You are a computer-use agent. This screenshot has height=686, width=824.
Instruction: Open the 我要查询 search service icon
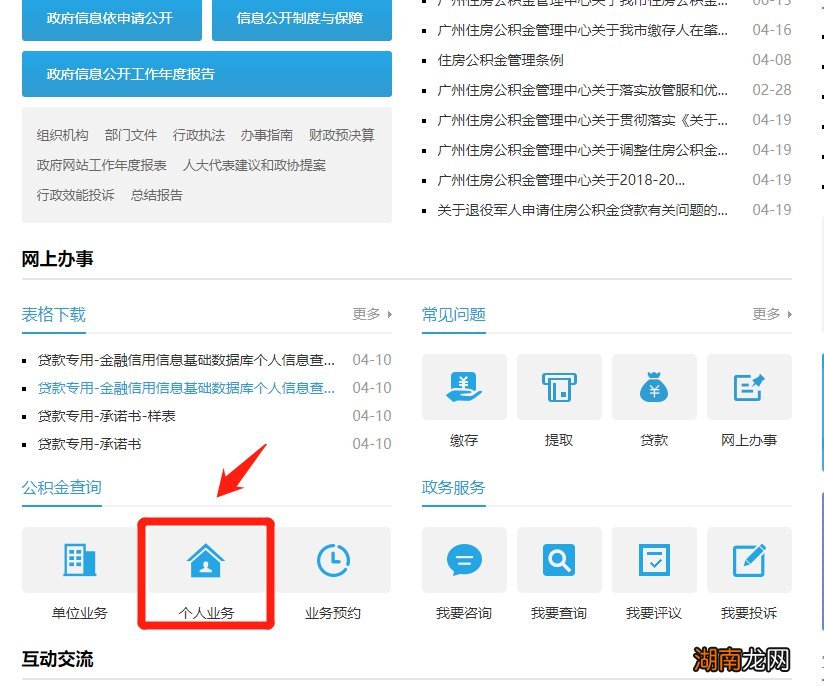[x=558, y=561]
